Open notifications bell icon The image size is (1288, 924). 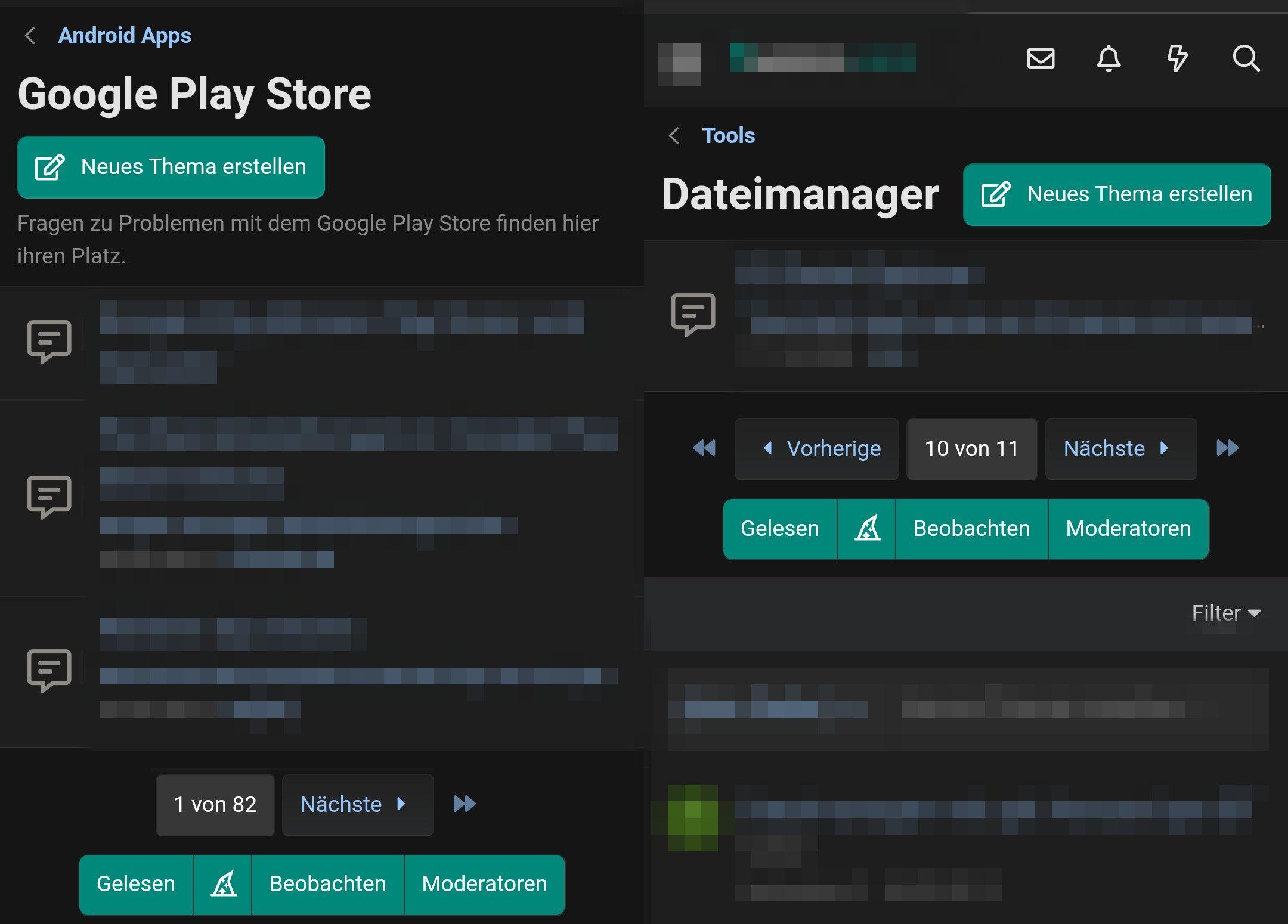[1109, 58]
